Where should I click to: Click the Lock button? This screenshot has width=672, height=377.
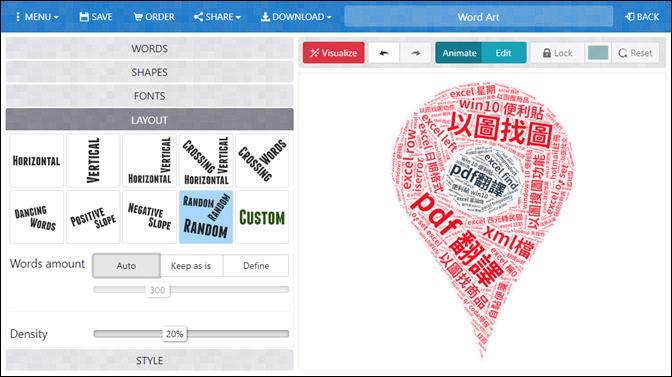[x=558, y=53]
